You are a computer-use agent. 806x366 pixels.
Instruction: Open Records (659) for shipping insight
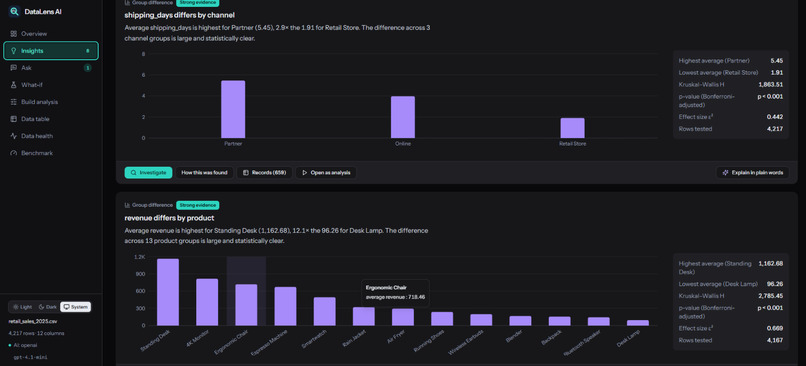pyautogui.click(x=264, y=173)
